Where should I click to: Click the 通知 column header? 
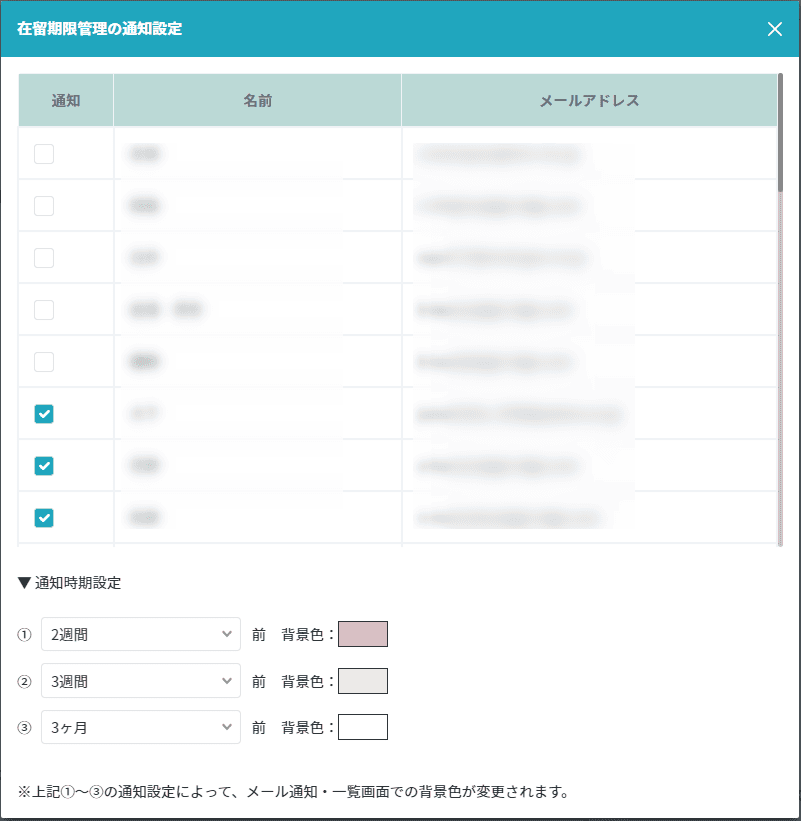click(66, 101)
